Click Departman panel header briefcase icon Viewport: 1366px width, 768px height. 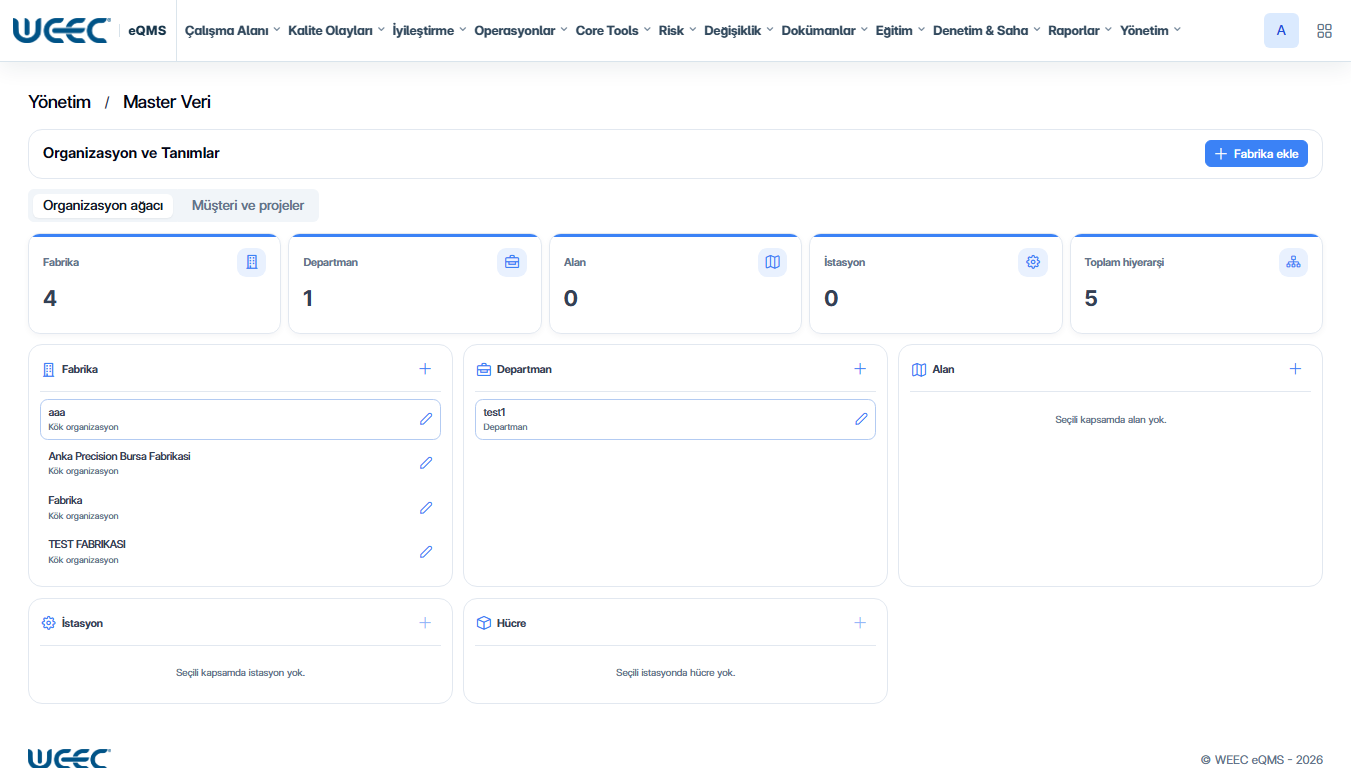tap(484, 369)
